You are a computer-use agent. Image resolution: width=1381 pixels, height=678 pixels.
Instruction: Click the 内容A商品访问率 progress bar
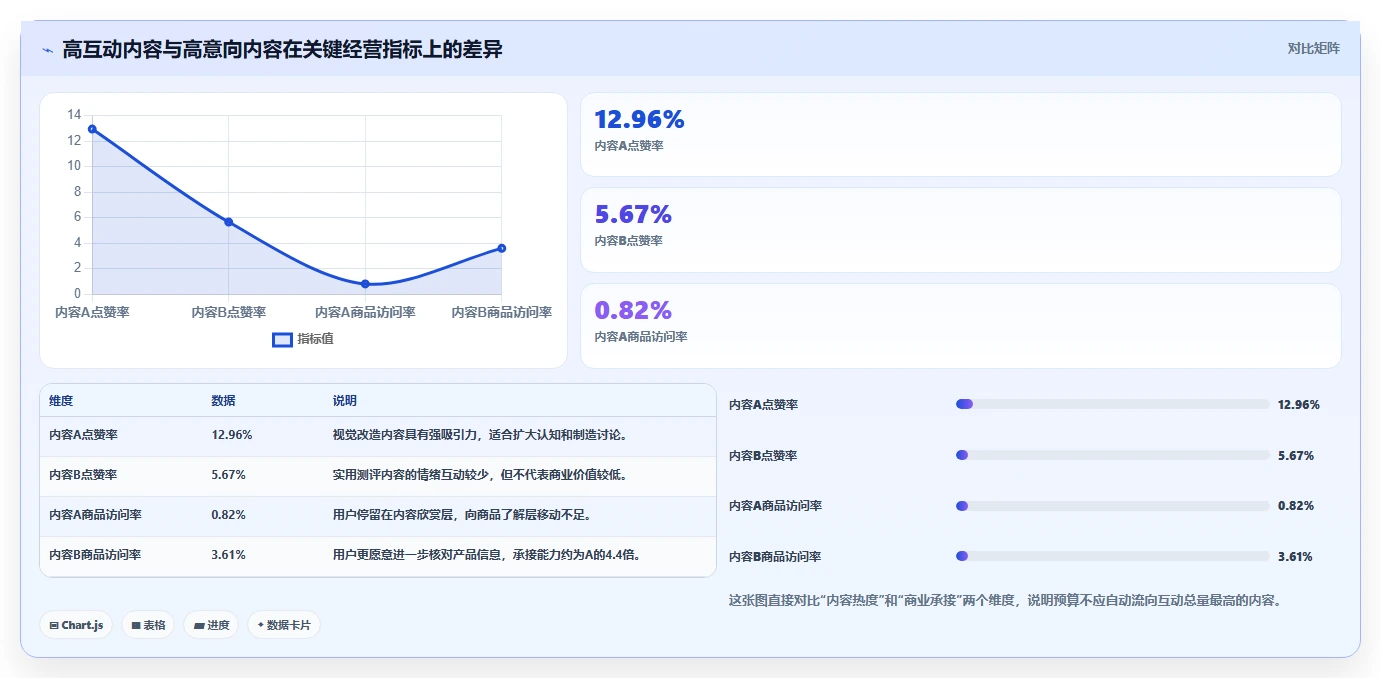1112,506
